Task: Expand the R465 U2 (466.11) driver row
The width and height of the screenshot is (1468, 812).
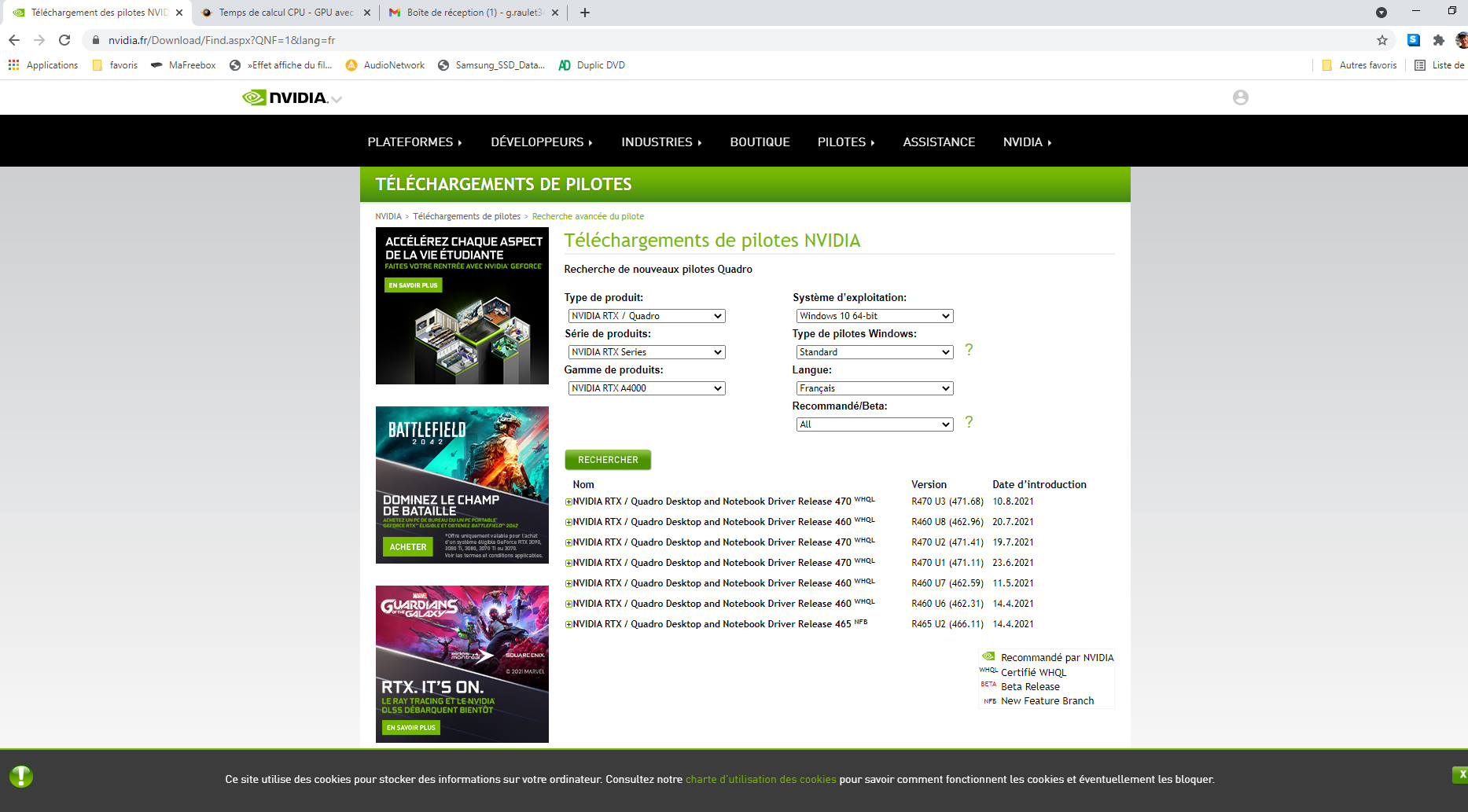Action: [568, 624]
